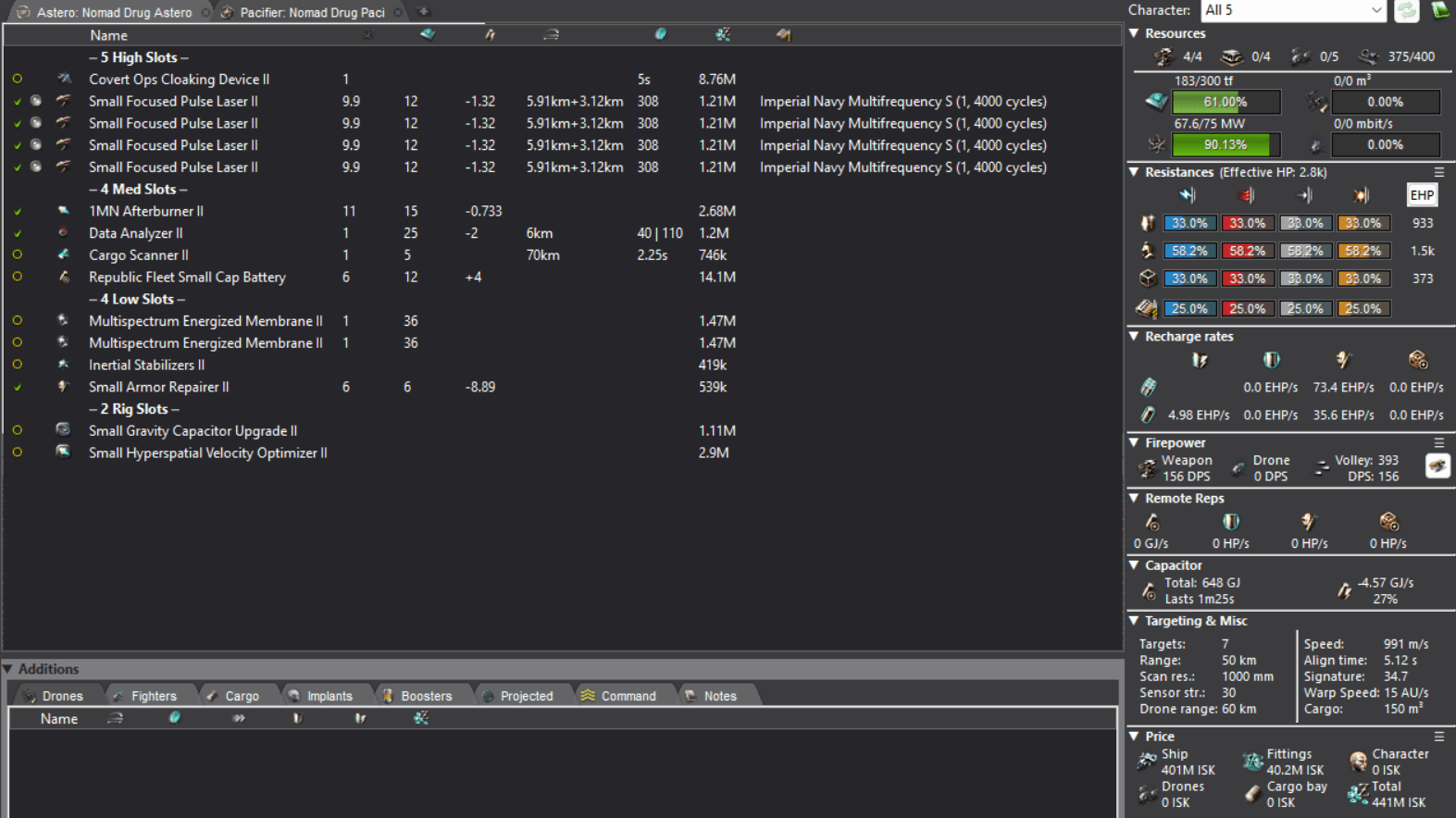
Task: Toggle the Cargo Scanner II module state circle
Action: click(x=18, y=255)
